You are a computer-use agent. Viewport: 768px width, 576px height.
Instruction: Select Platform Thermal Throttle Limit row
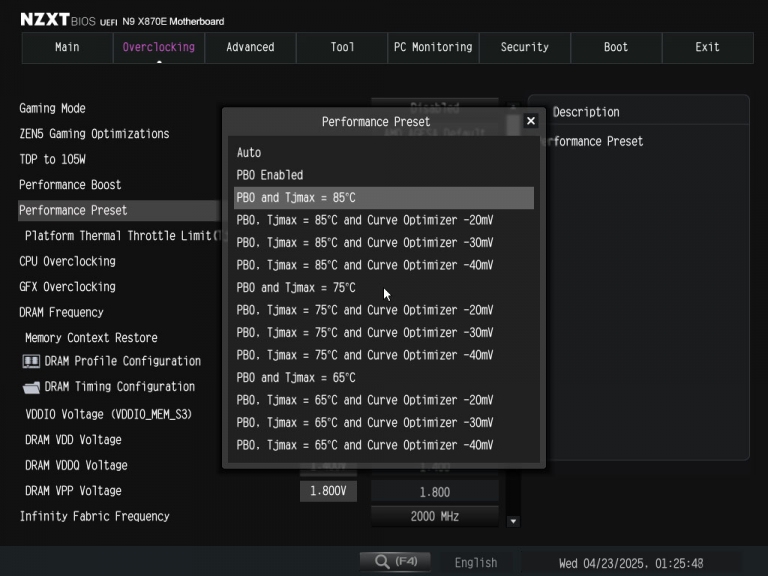[123, 236]
